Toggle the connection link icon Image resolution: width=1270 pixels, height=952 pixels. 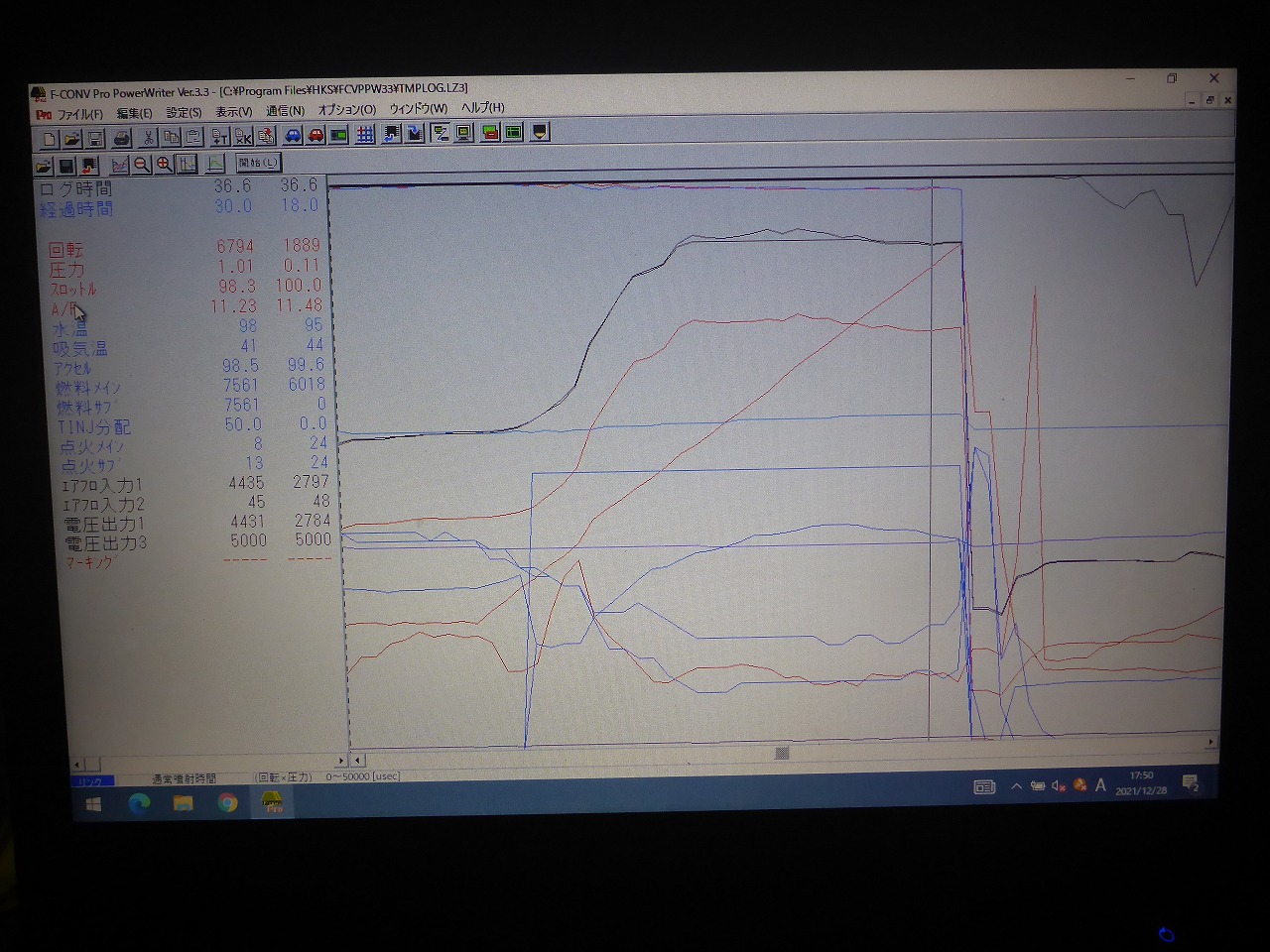pos(441,133)
